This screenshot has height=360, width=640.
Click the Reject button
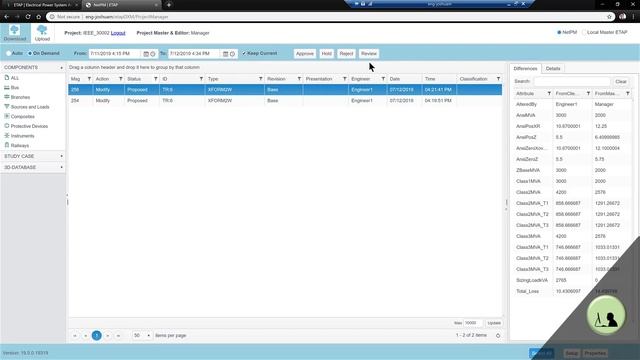(x=346, y=53)
